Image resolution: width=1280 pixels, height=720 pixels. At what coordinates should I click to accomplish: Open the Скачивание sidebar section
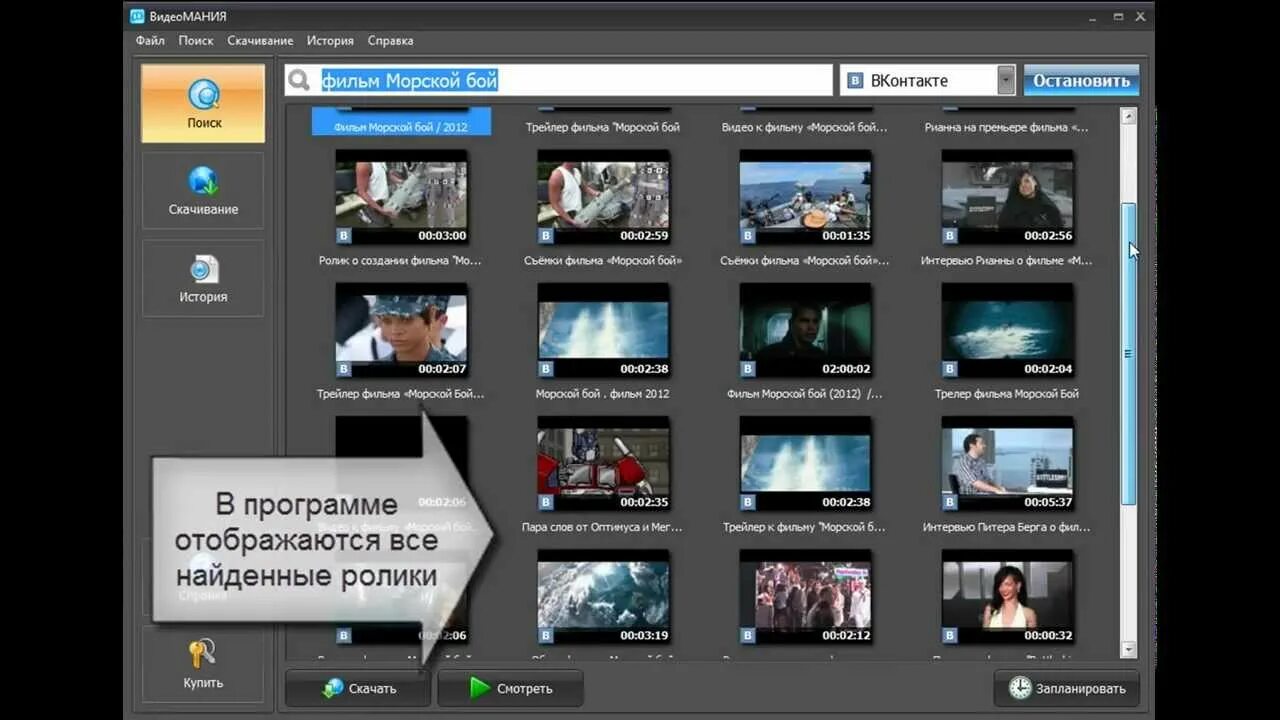203,190
